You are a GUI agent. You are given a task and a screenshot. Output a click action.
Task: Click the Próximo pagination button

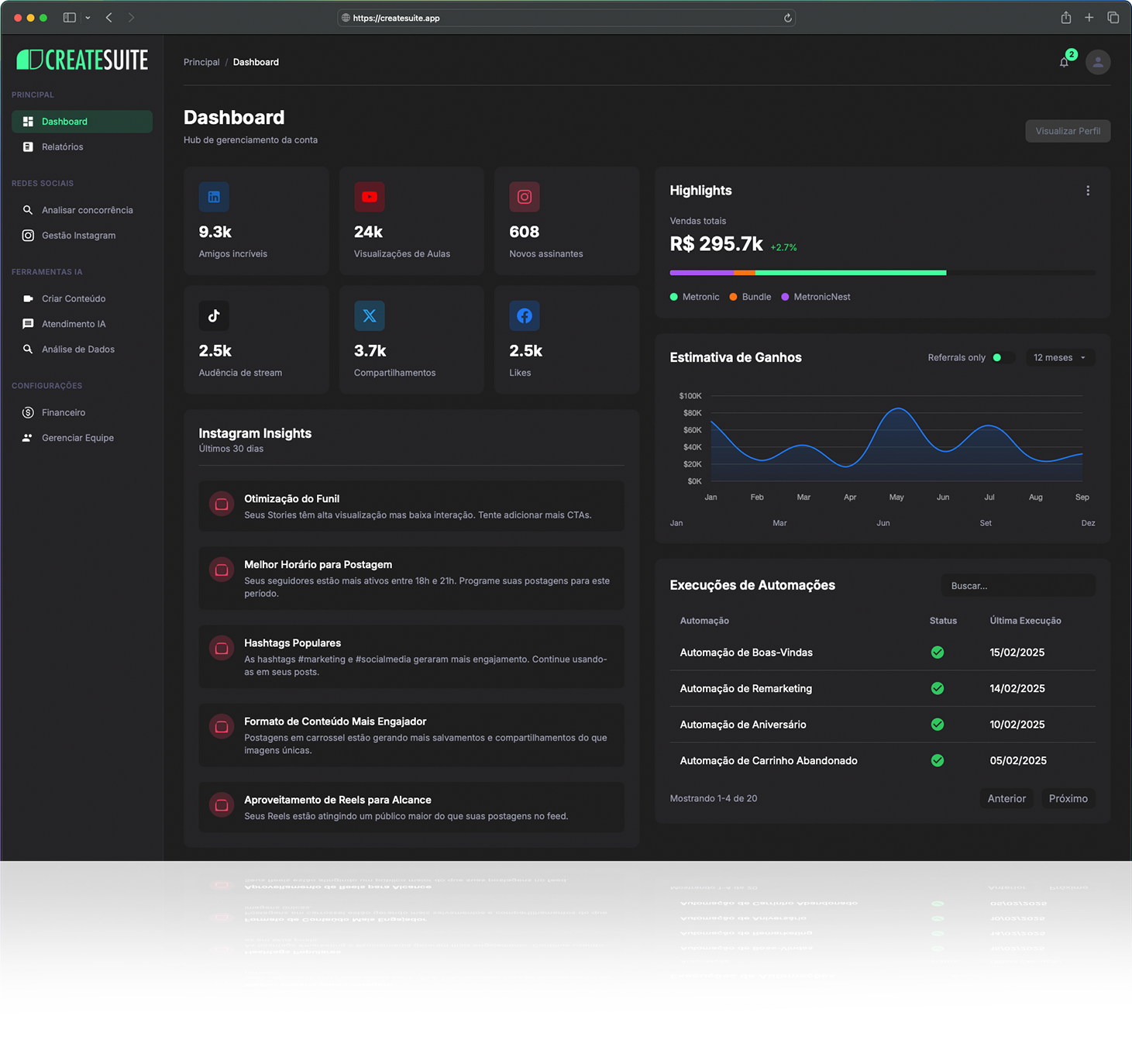tap(1068, 798)
